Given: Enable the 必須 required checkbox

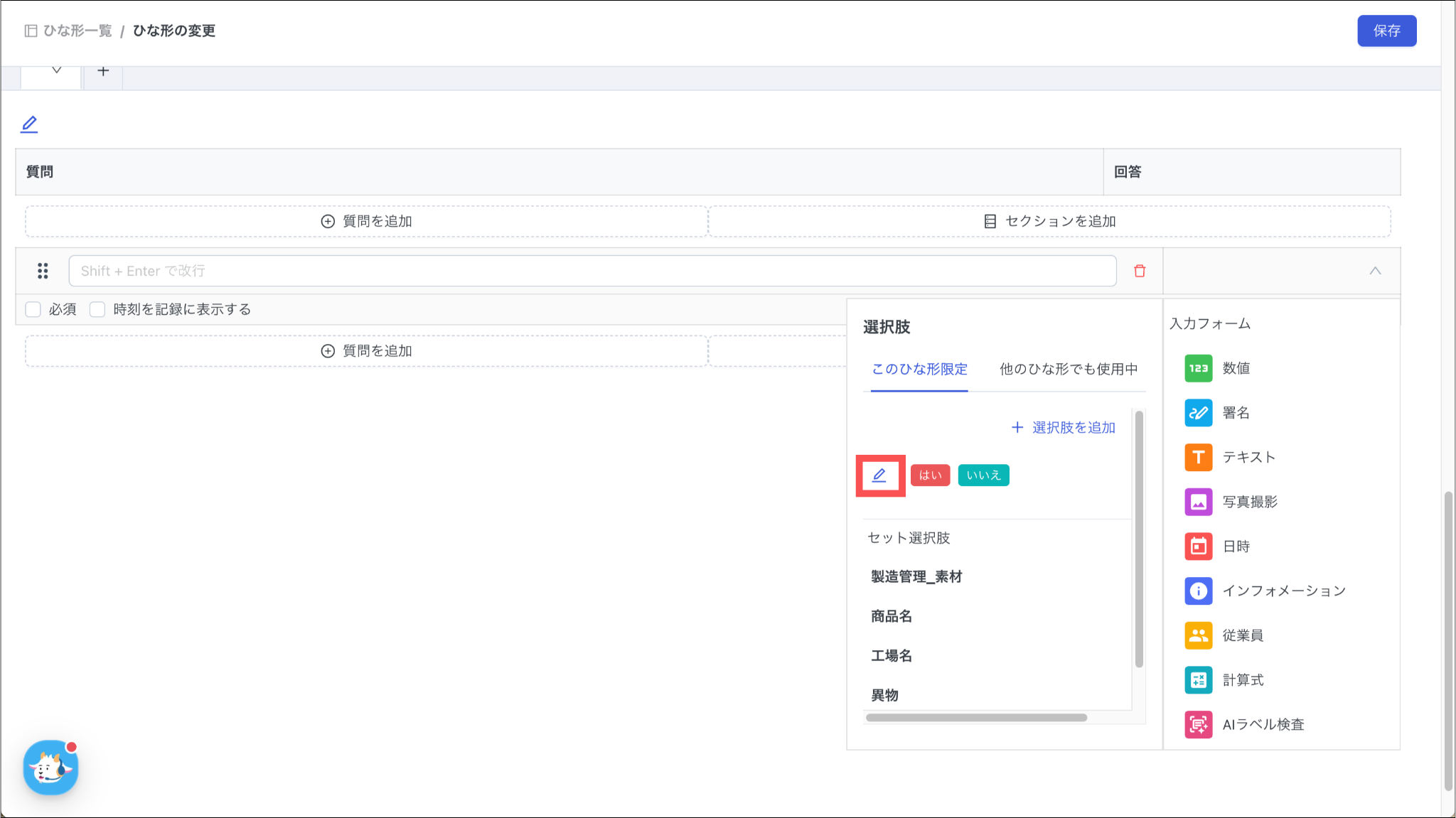Looking at the screenshot, I should tap(33, 309).
